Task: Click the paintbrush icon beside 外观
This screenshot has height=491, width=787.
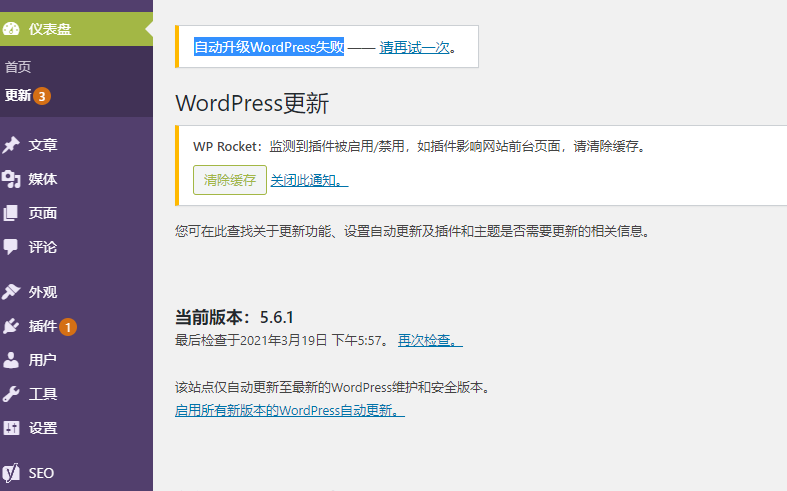Action: pos(11,292)
